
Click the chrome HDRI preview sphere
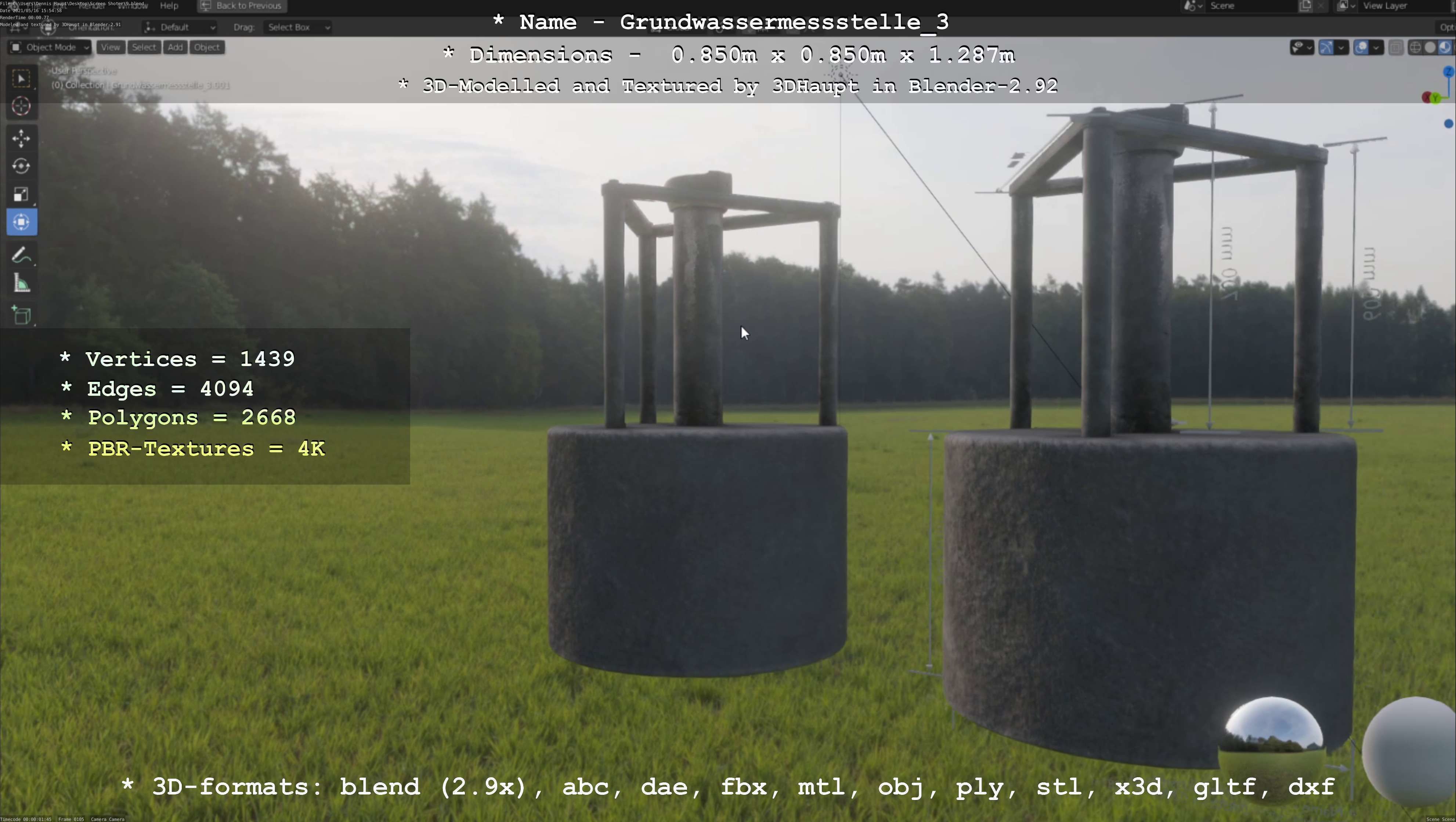pos(1272,750)
